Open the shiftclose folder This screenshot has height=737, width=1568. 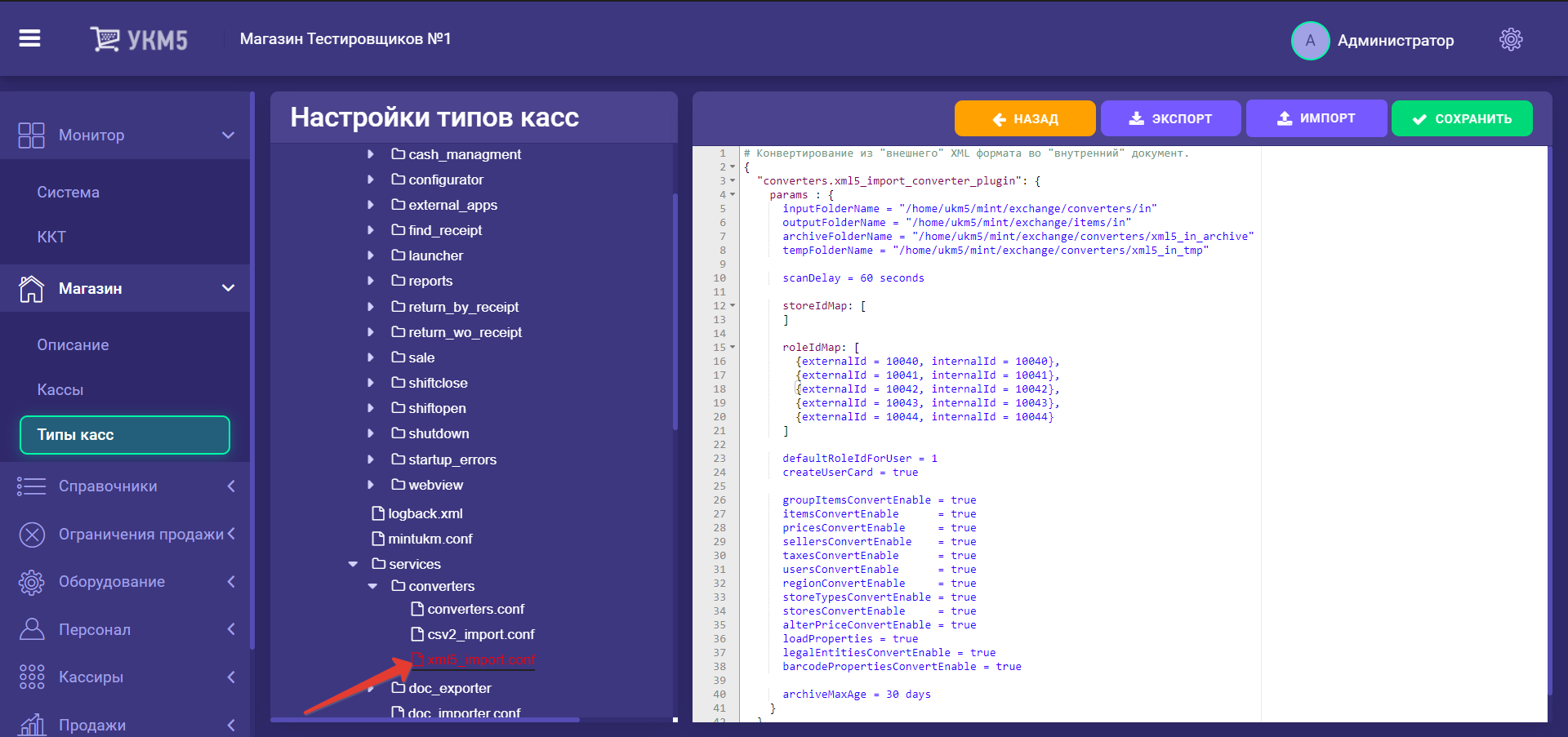(438, 383)
